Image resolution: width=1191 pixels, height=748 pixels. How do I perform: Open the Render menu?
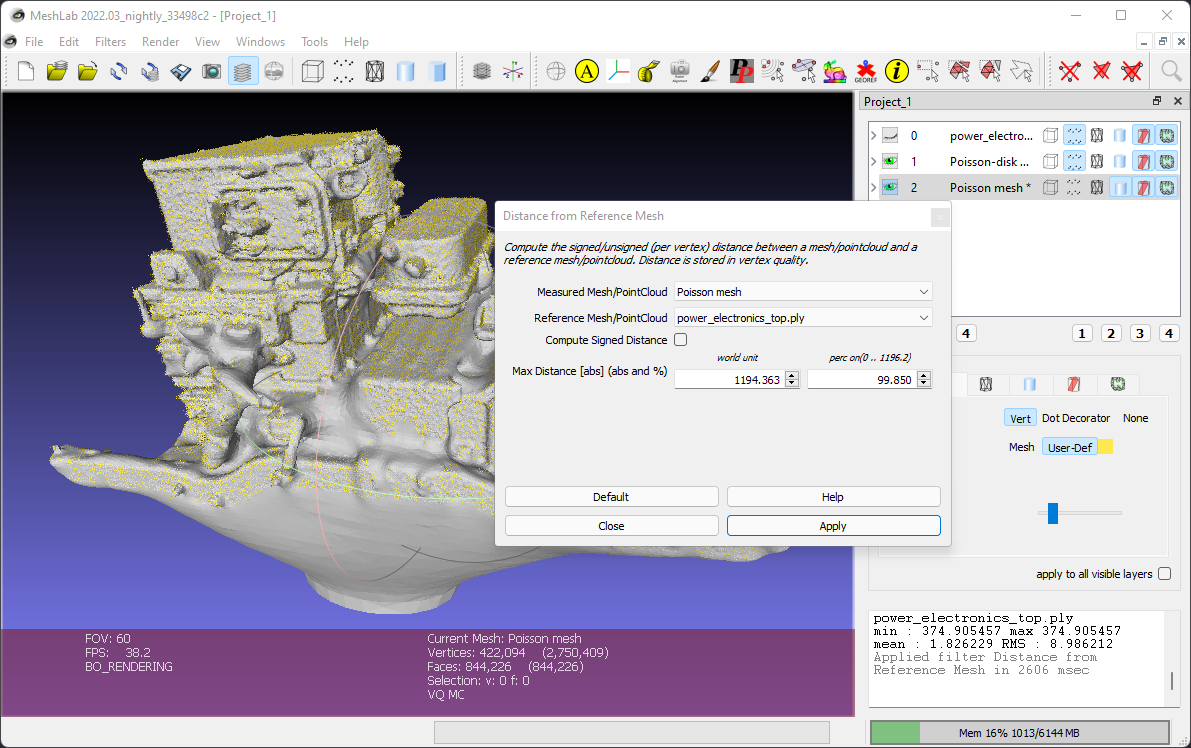[160, 42]
